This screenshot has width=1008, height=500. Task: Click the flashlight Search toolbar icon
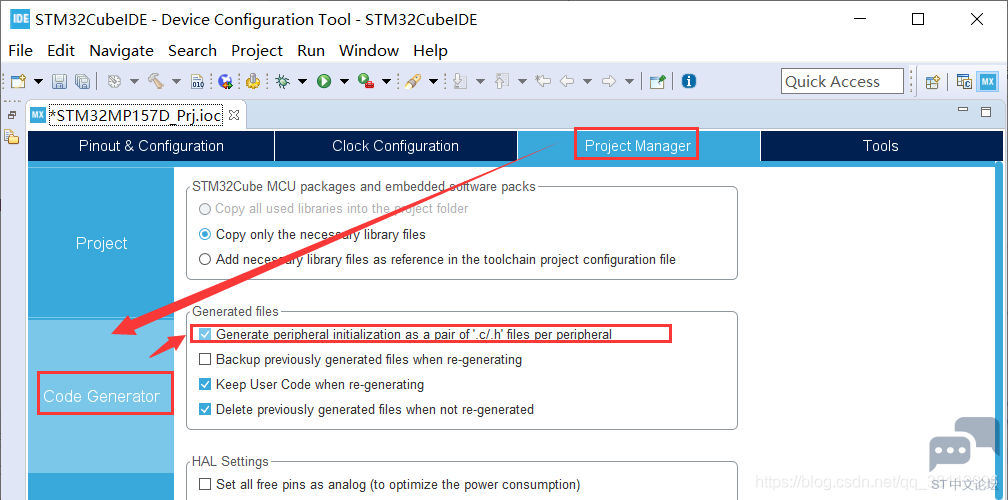pos(413,81)
